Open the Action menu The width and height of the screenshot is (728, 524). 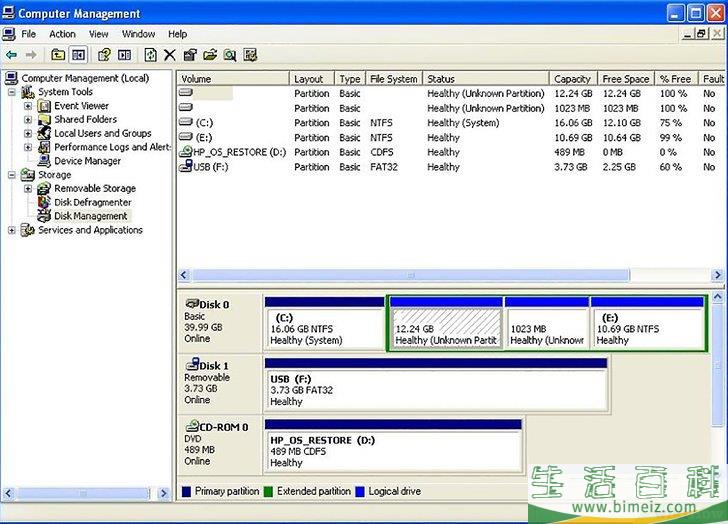tap(62, 34)
